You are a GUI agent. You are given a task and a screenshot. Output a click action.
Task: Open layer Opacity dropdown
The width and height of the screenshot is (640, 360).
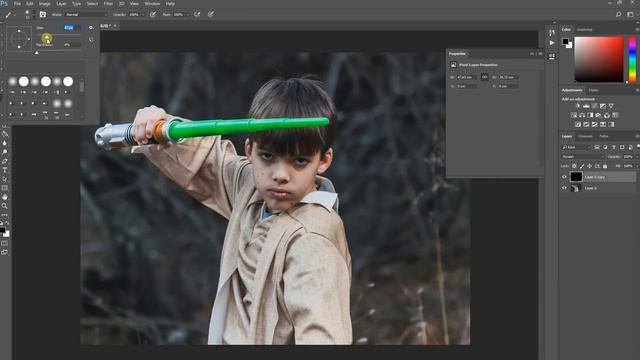click(x=636, y=157)
